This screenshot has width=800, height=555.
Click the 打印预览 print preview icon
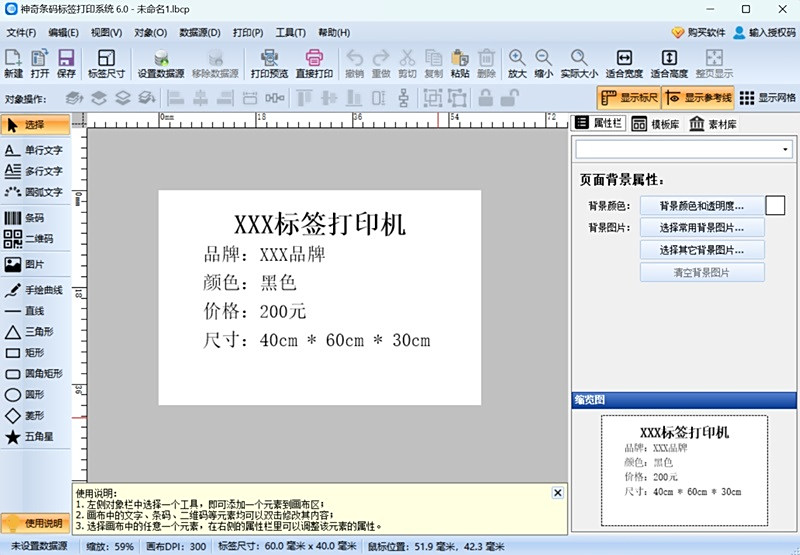point(269,64)
